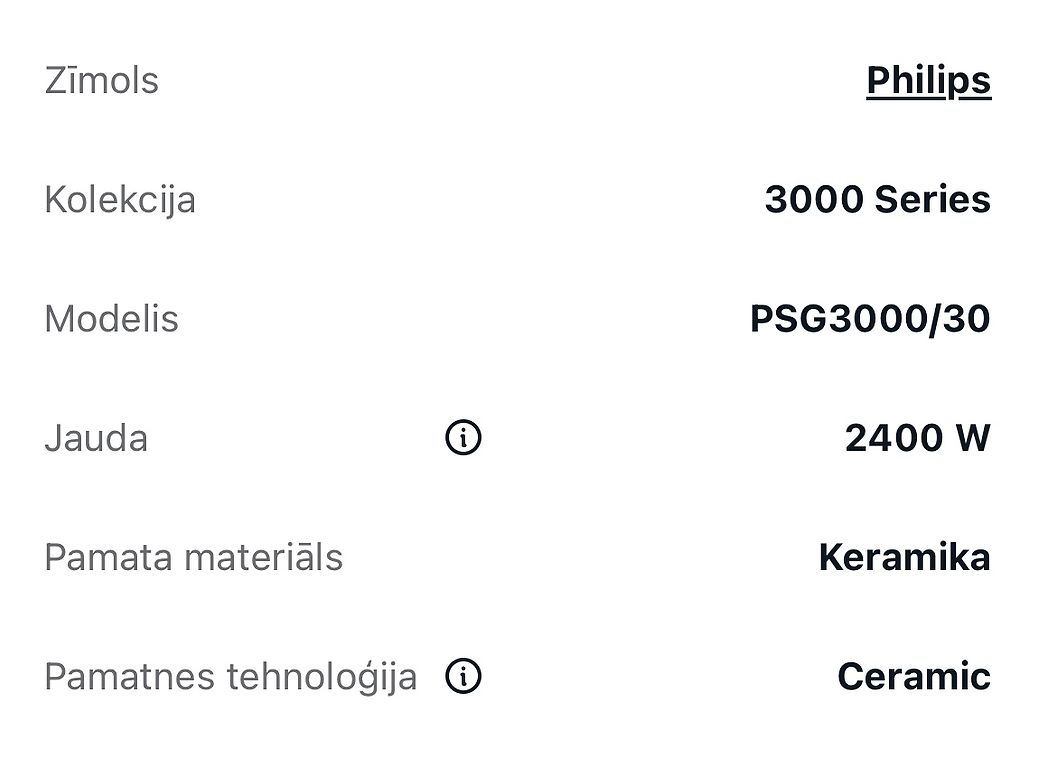Viewport: 1057px width, 768px height.
Task: Click the PSG3000/30 model value
Action: 870,318
